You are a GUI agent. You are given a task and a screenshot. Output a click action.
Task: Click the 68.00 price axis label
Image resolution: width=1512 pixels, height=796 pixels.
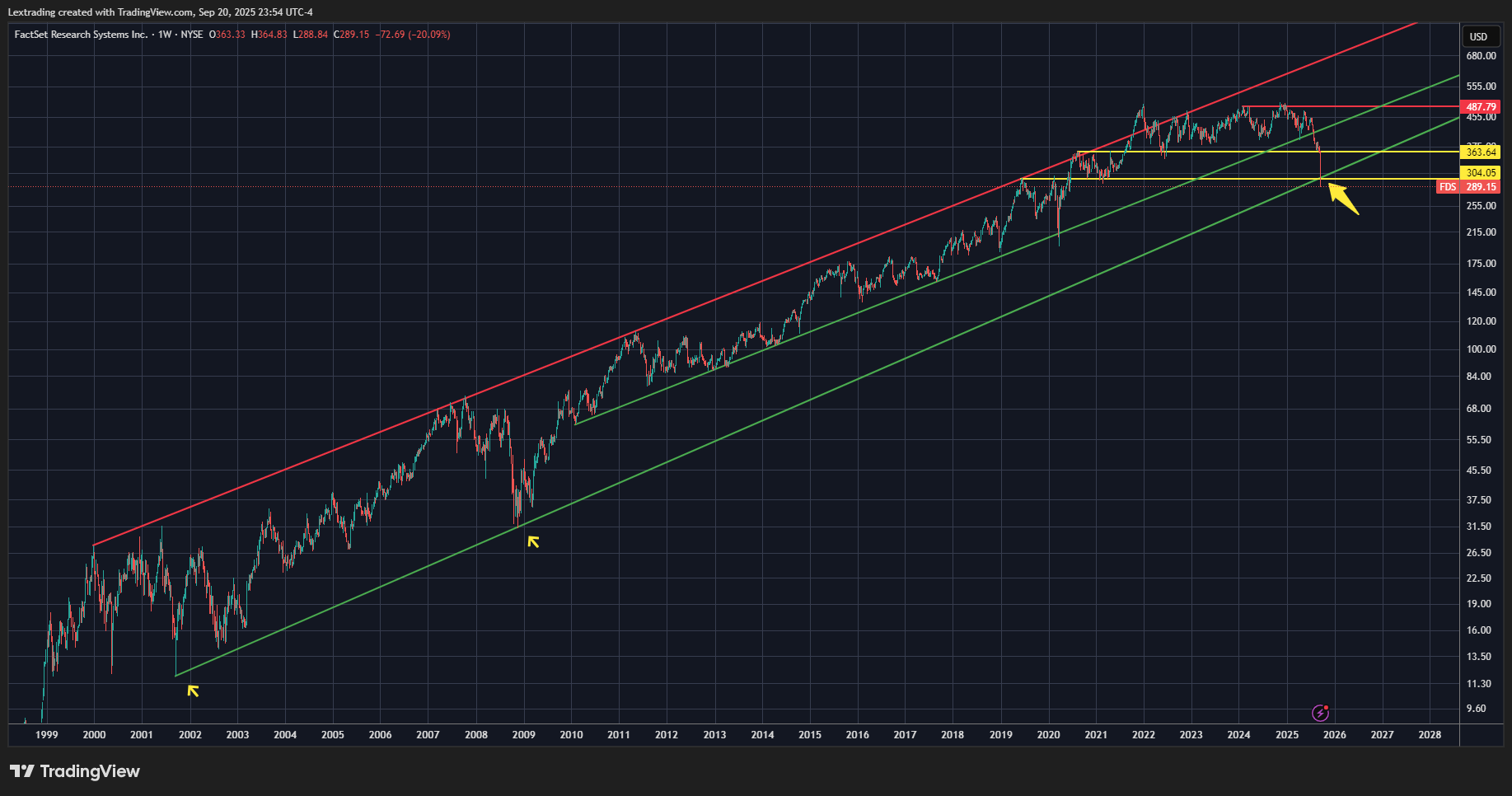[1478, 409]
